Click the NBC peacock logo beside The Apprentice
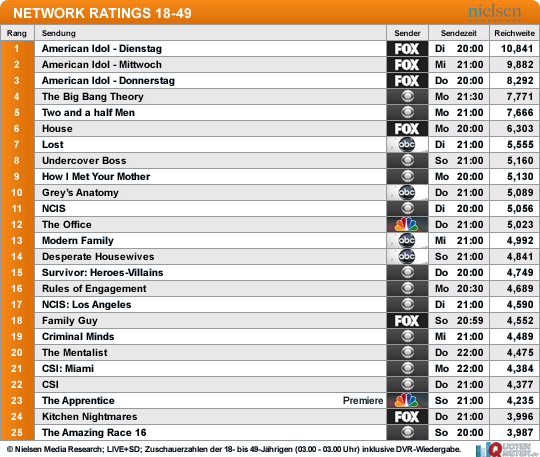540x457 pixels. tap(407, 401)
